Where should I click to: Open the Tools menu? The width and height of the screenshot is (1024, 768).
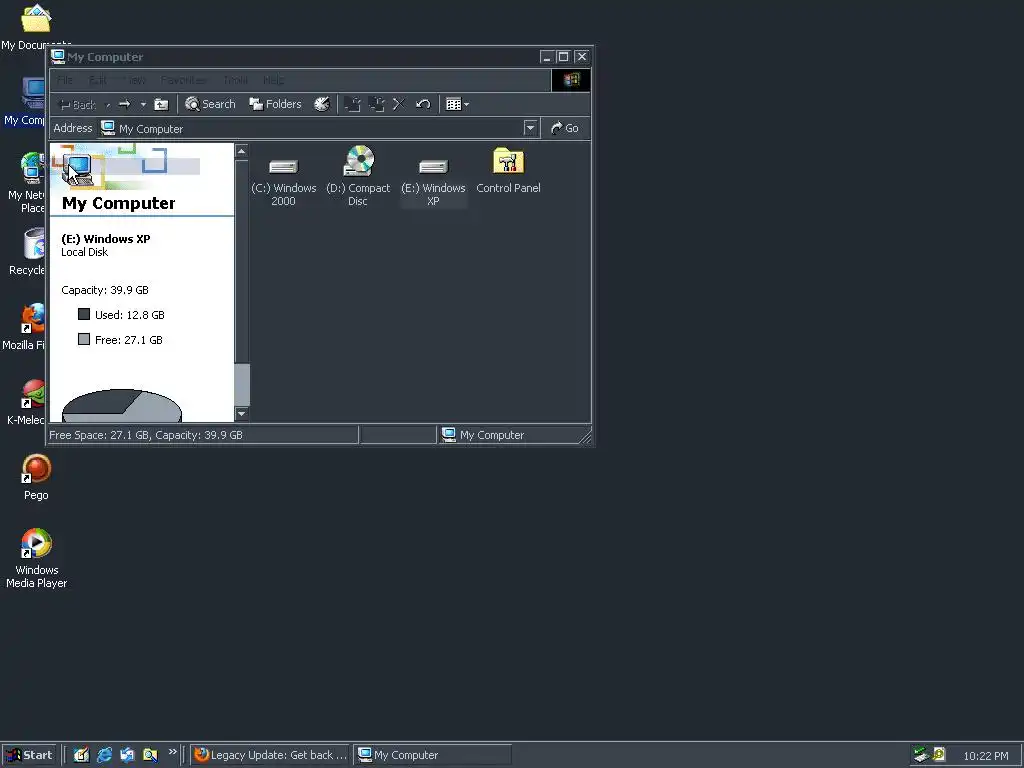point(236,80)
